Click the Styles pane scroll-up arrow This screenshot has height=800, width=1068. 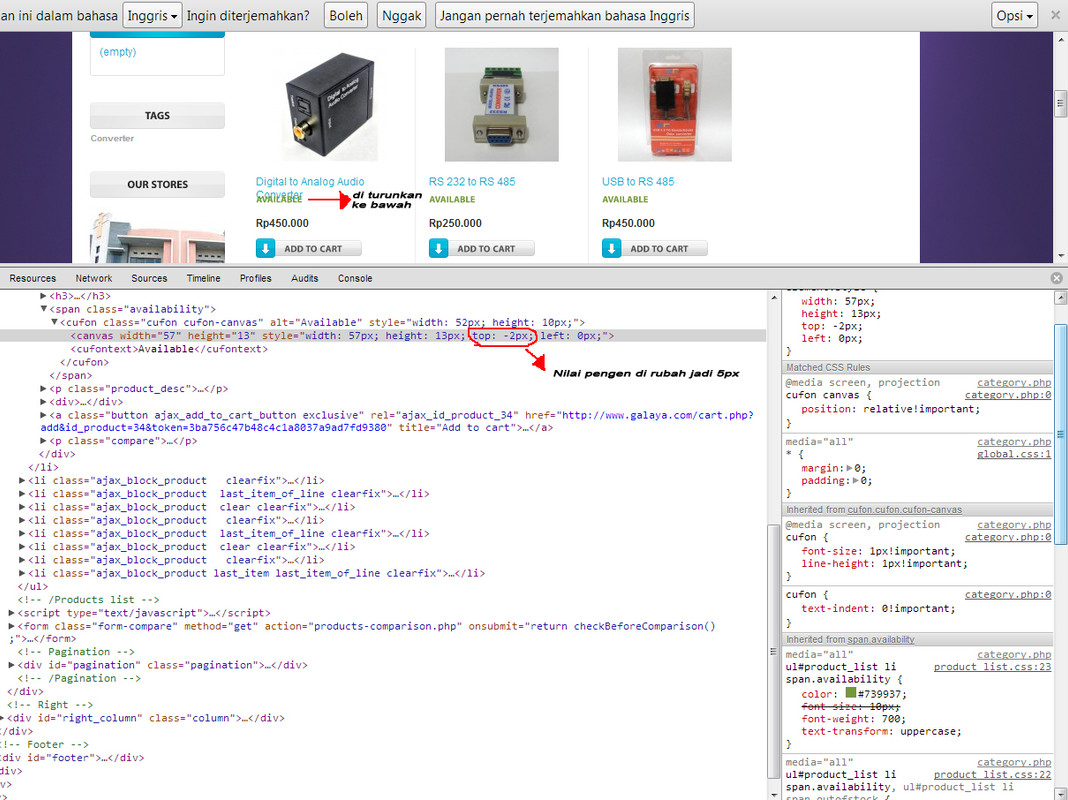(x=1061, y=298)
